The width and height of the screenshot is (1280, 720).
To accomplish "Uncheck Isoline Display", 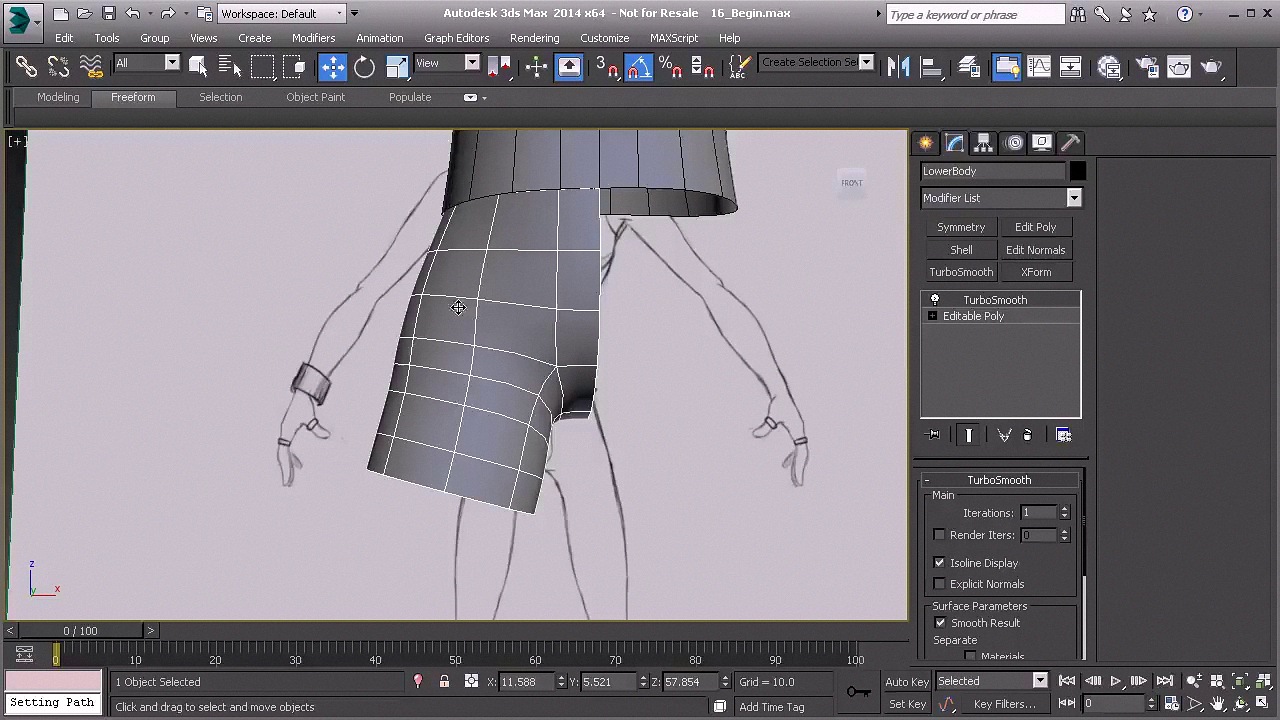I will [x=939, y=563].
